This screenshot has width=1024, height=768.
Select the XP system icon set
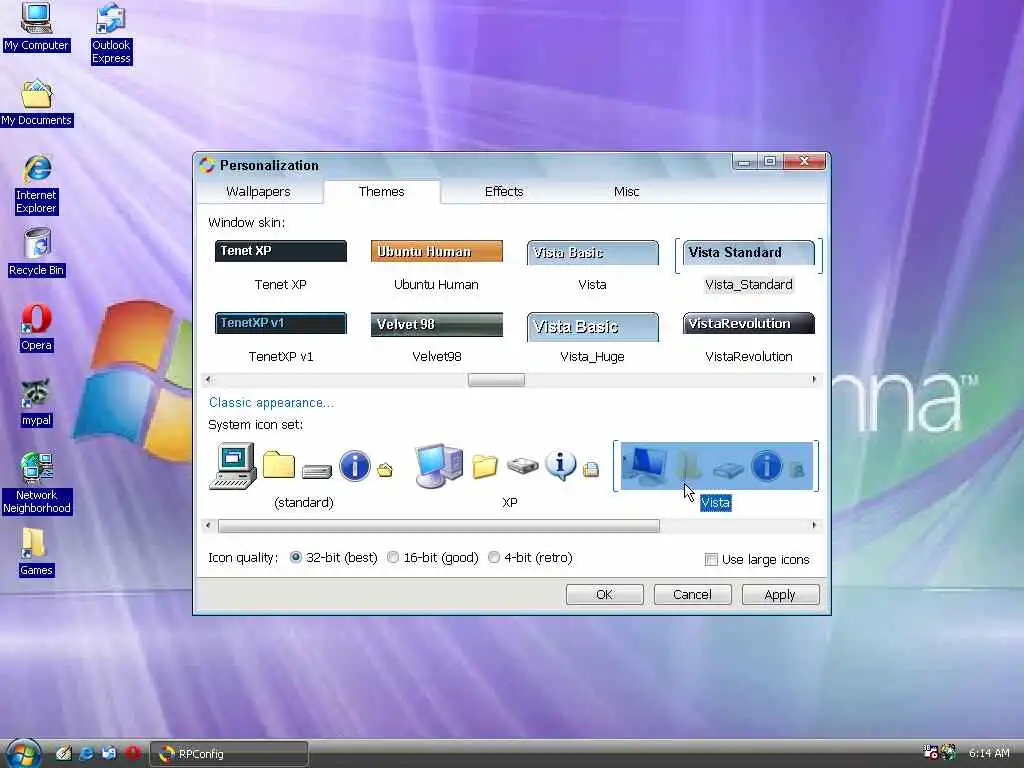click(509, 476)
